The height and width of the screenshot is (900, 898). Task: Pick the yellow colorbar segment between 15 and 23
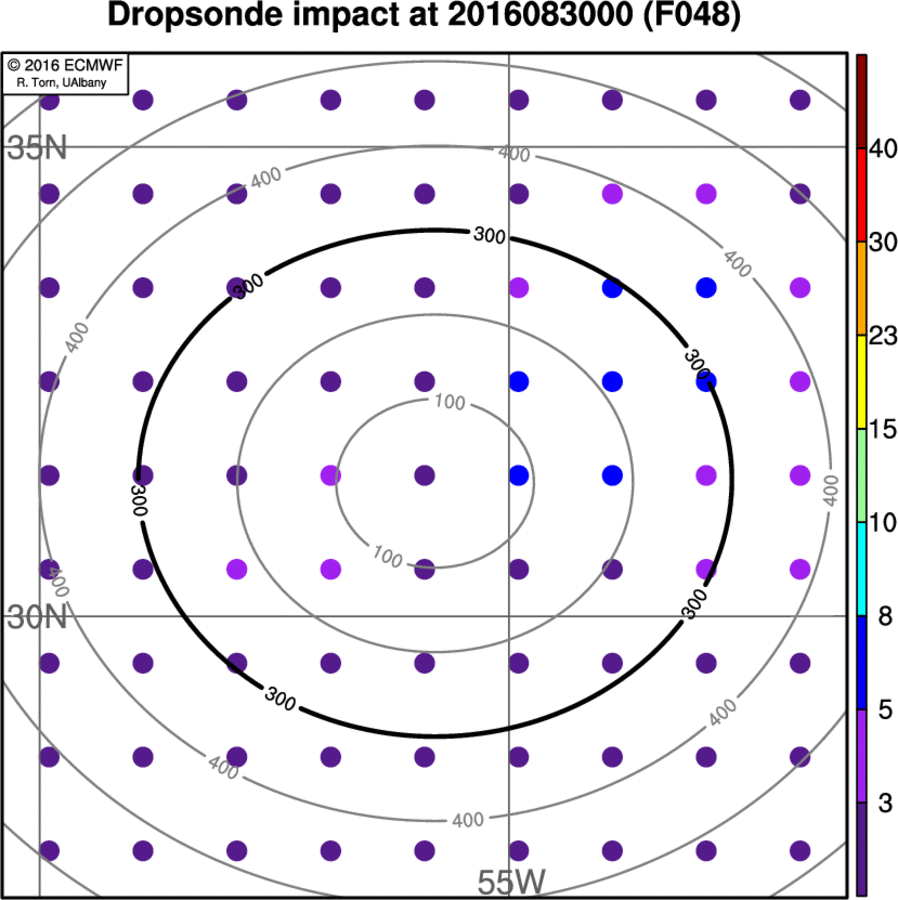tap(861, 382)
